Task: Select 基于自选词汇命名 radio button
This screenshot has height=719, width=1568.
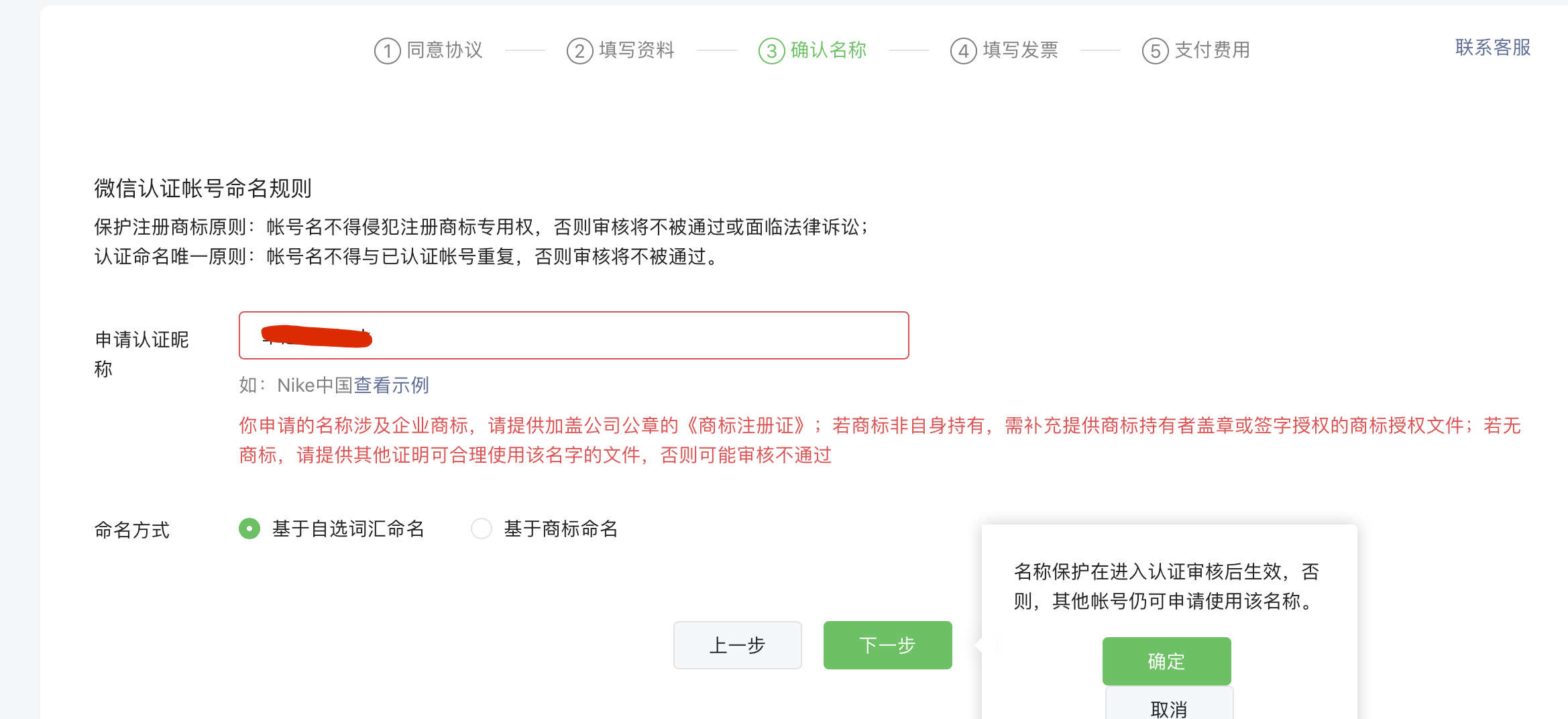Action: pos(249,529)
